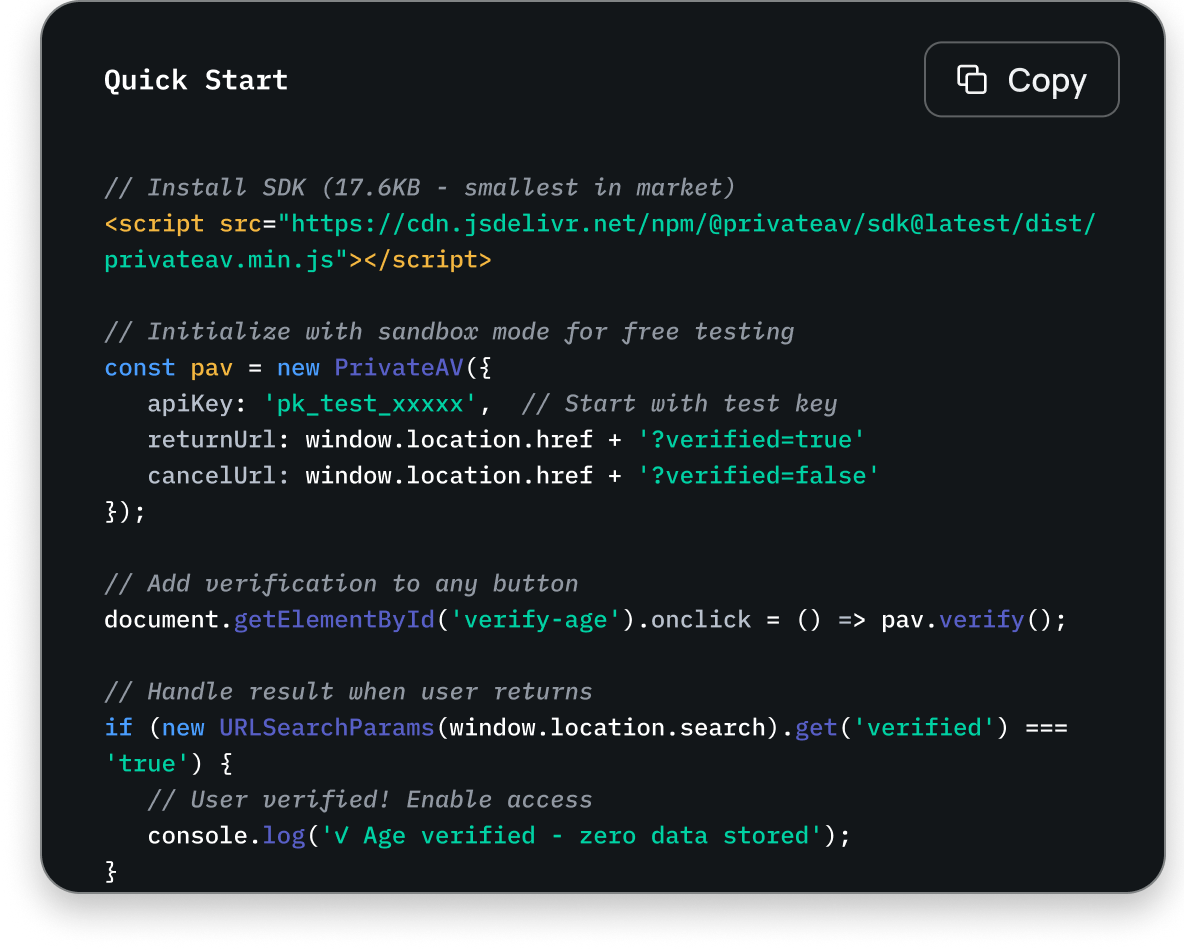The width and height of the screenshot is (1184, 950).
Task: Click the copy icon inside Copy button
Action: 971,79
